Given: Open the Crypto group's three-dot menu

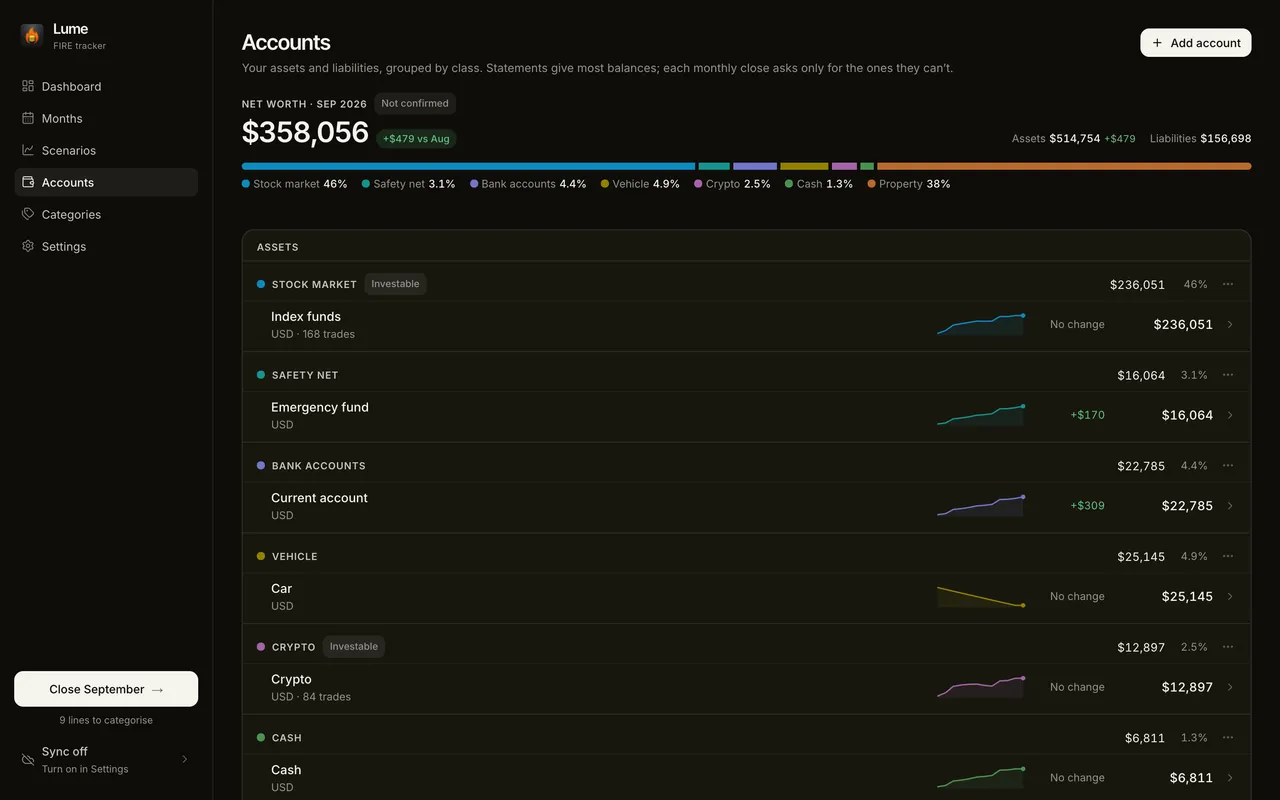Looking at the screenshot, I should 1228,647.
